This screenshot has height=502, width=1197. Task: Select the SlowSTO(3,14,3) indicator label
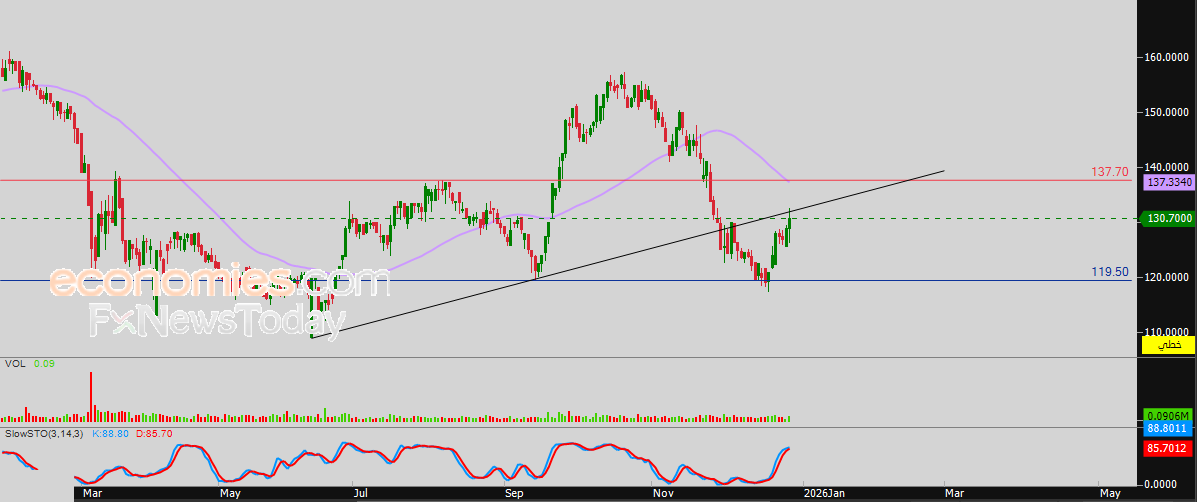44,434
